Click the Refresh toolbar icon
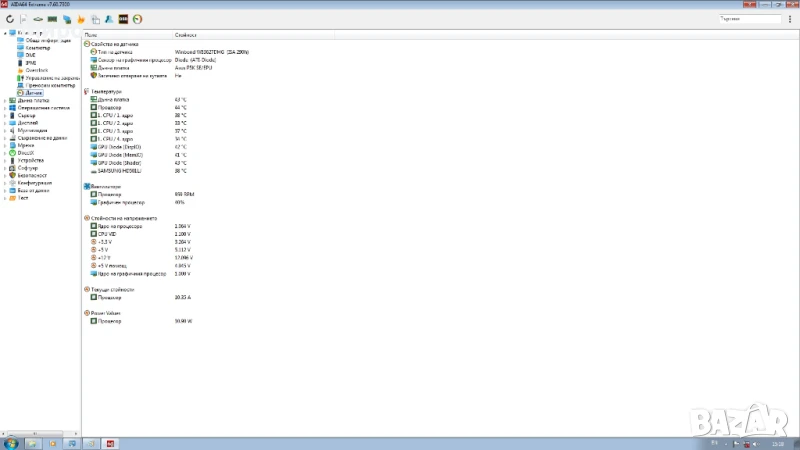 9,19
